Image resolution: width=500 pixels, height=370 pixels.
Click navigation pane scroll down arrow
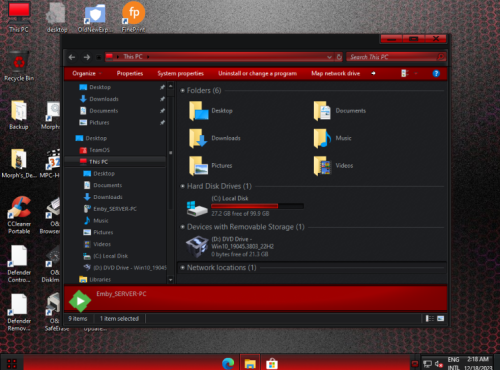[x=171, y=280]
